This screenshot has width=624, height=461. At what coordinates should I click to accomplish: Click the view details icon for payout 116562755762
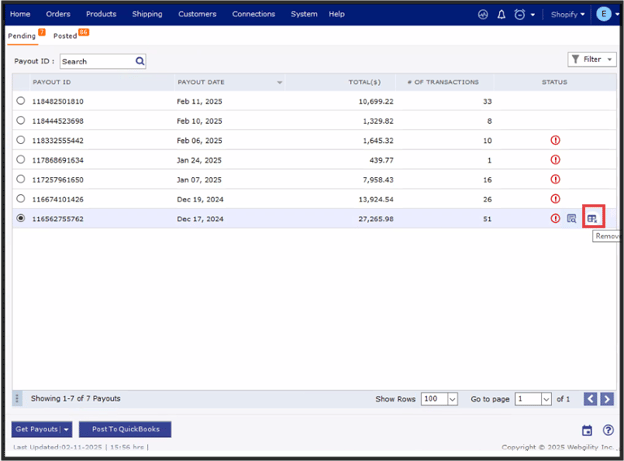tap(571, 218)
